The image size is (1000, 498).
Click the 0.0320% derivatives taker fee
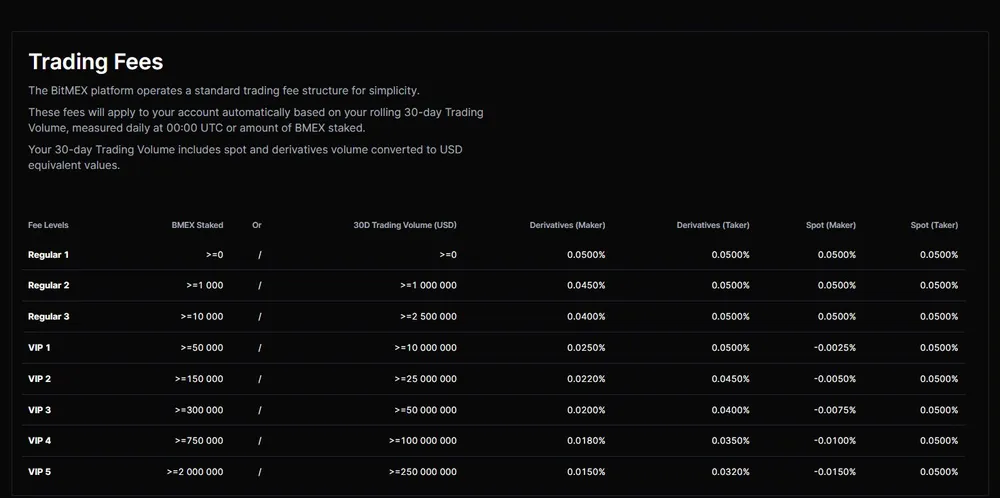coord(731,472)
